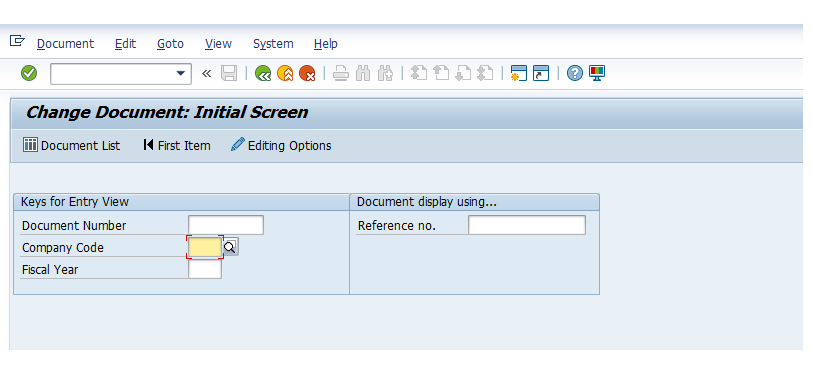The height and width of the screenshot is (371, 813).
Task: Click the "Reference no." label
Action: click(x=397, y=226)
